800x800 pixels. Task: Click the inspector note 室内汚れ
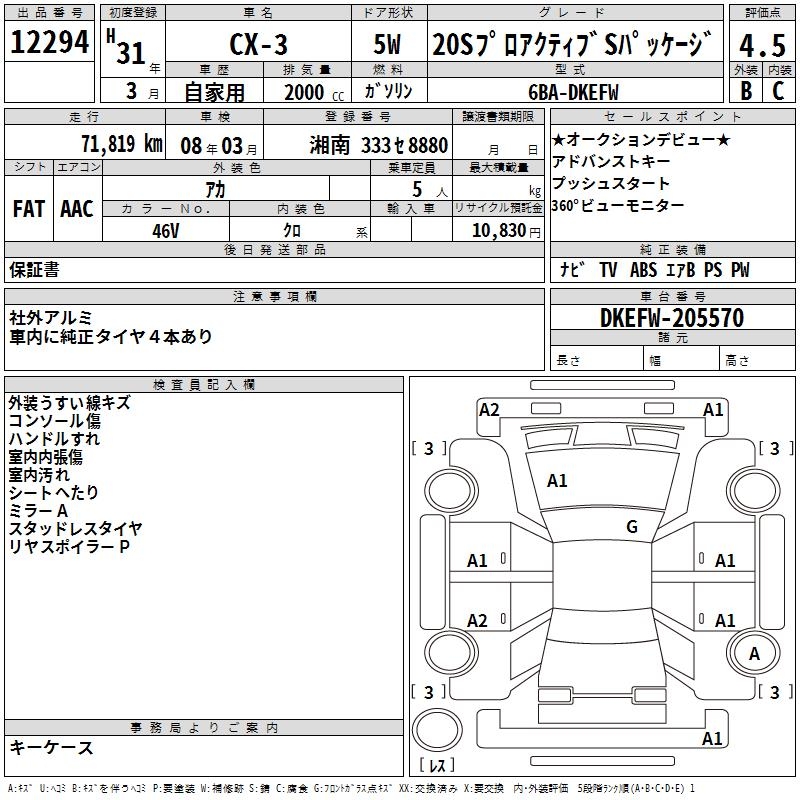pos(39,474)
